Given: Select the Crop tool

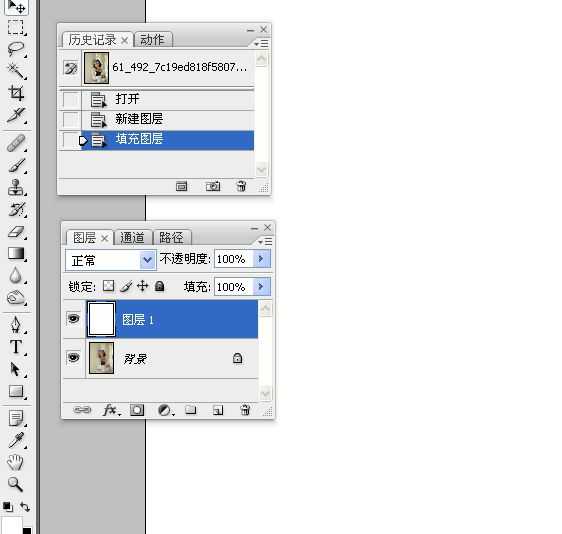Looking at the screenshot, I should [16, 93].
